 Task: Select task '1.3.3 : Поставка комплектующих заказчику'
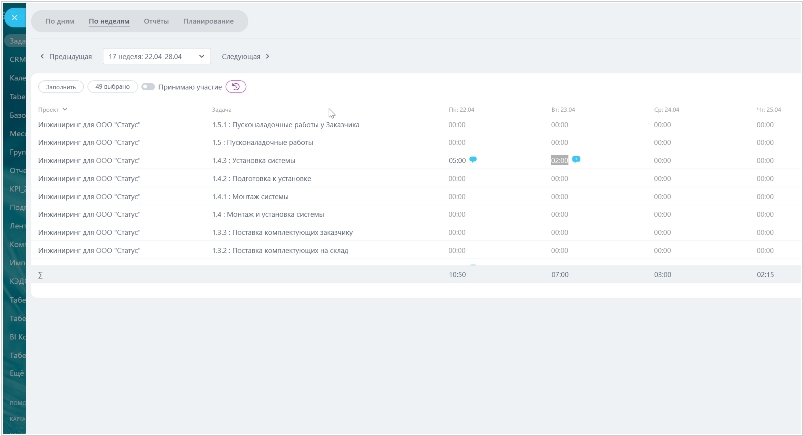coord(283,232)
